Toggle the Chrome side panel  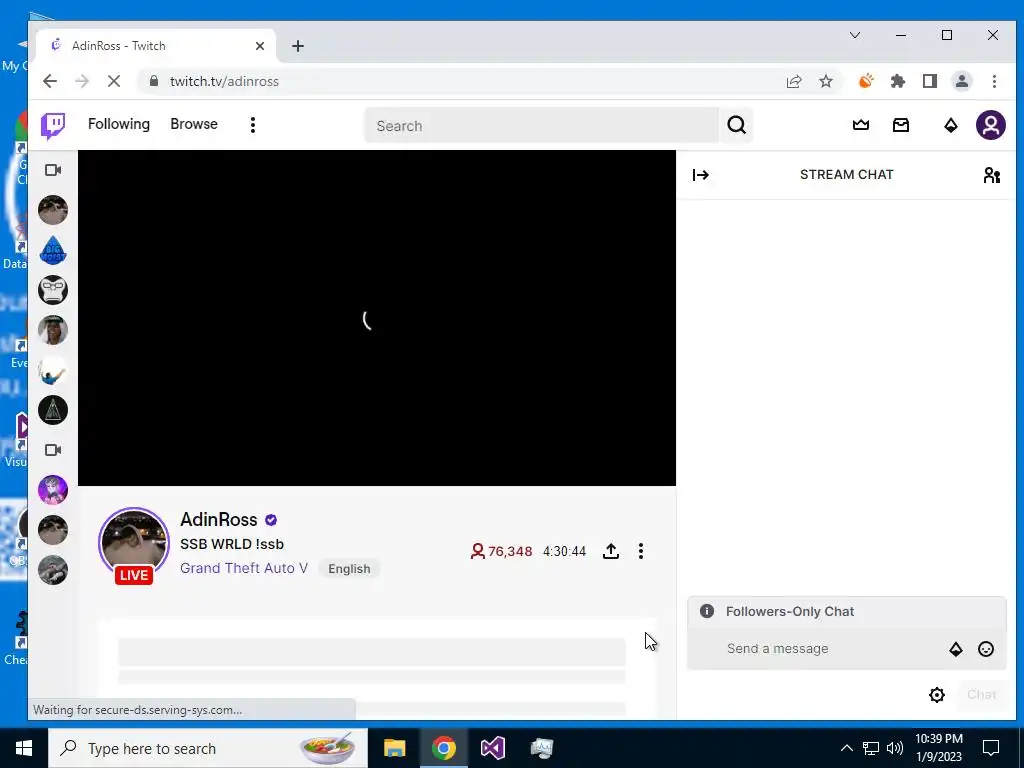[x=930, y=81]
